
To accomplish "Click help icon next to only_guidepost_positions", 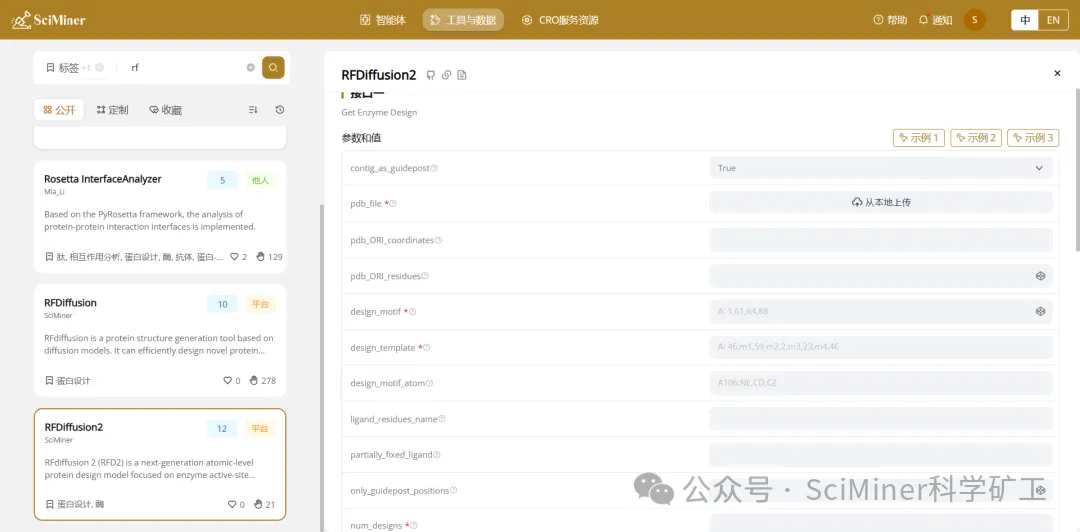I will click(453, 491).
